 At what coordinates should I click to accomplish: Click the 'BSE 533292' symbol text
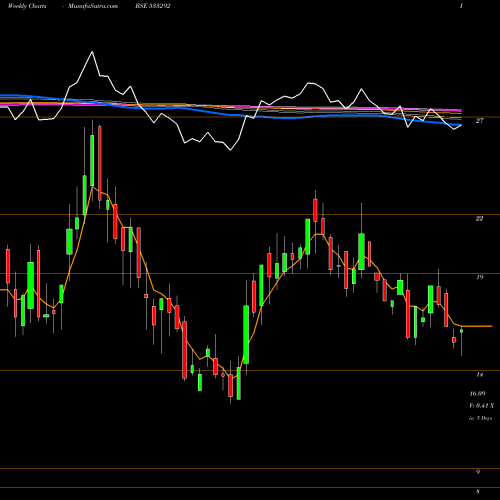pyautogui.click(x=153, y=6)
